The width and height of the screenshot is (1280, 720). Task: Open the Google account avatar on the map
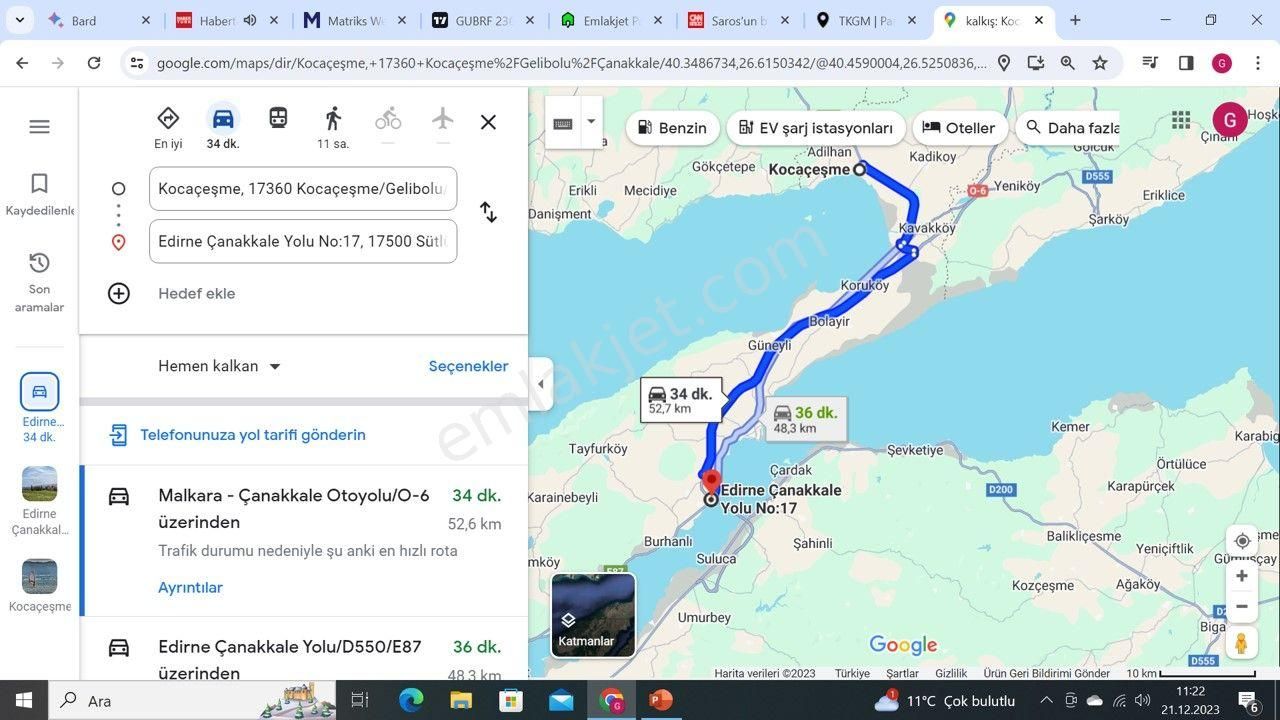coord(1230,120)
